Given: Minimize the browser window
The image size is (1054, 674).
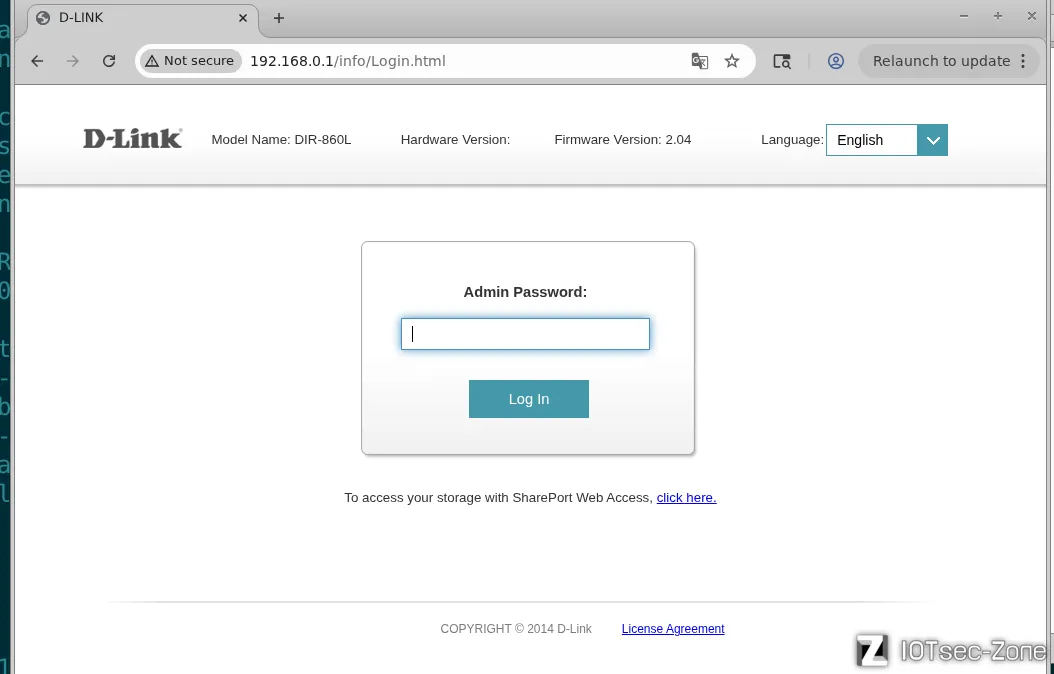Looking at the screenshot, I should (964, 16).
